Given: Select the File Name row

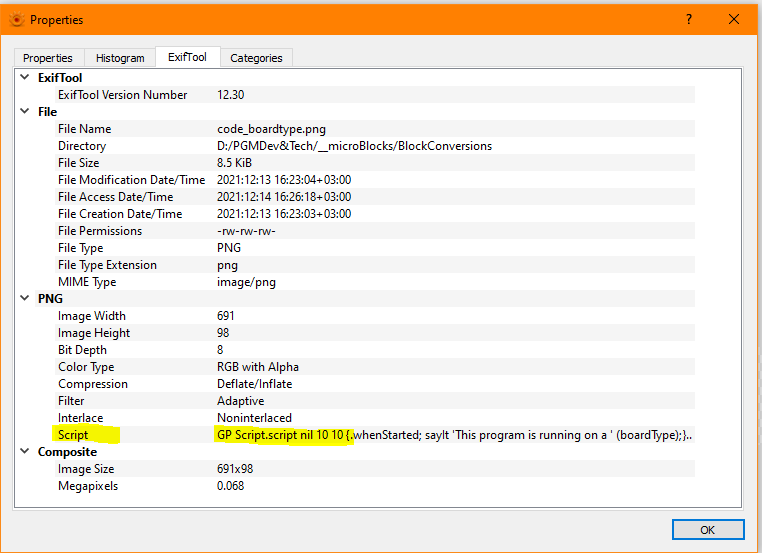Looking at the screenshot, I should (84, 129).
